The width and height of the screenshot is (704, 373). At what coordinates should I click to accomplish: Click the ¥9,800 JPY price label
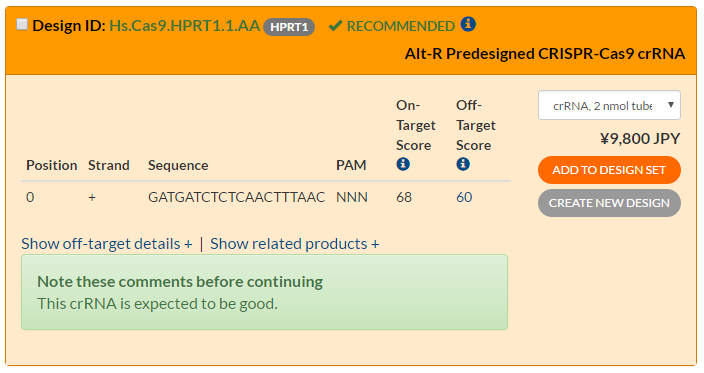pyautogui.click(x=640, y=139)
